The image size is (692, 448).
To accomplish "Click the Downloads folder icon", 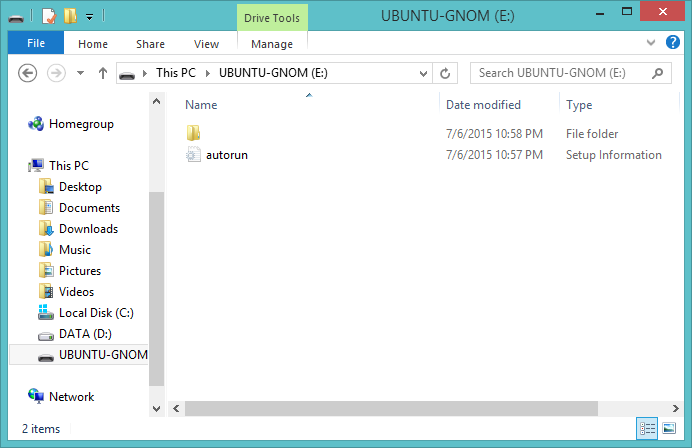I will click(x=46, y=229).
